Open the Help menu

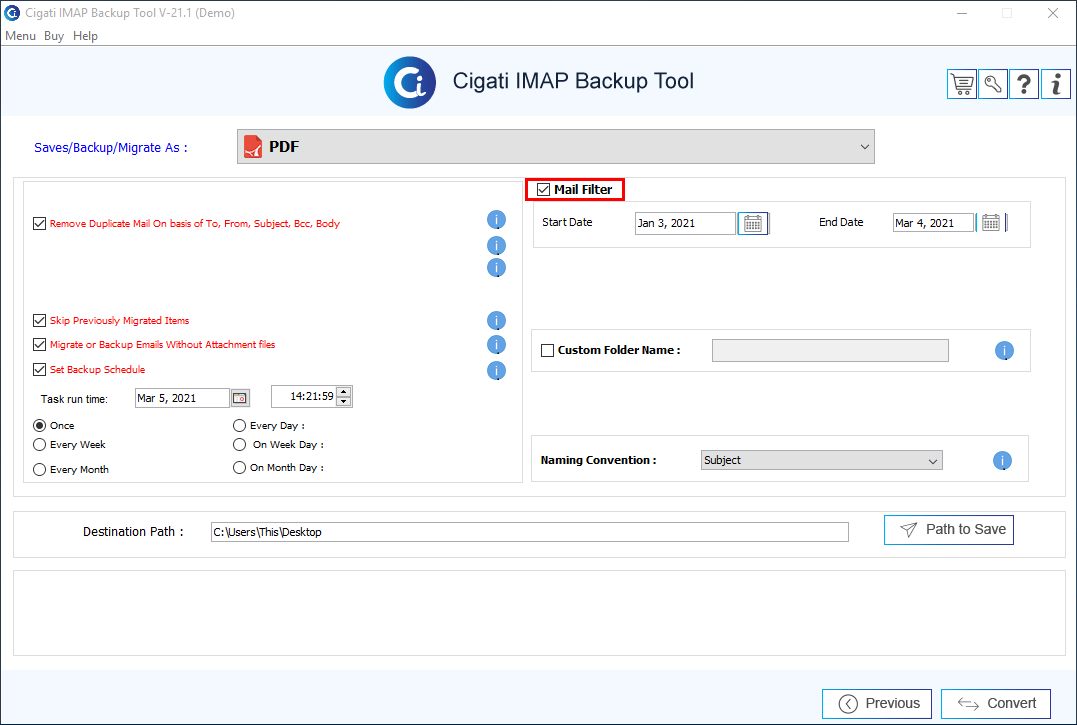(x=85, y=36)
